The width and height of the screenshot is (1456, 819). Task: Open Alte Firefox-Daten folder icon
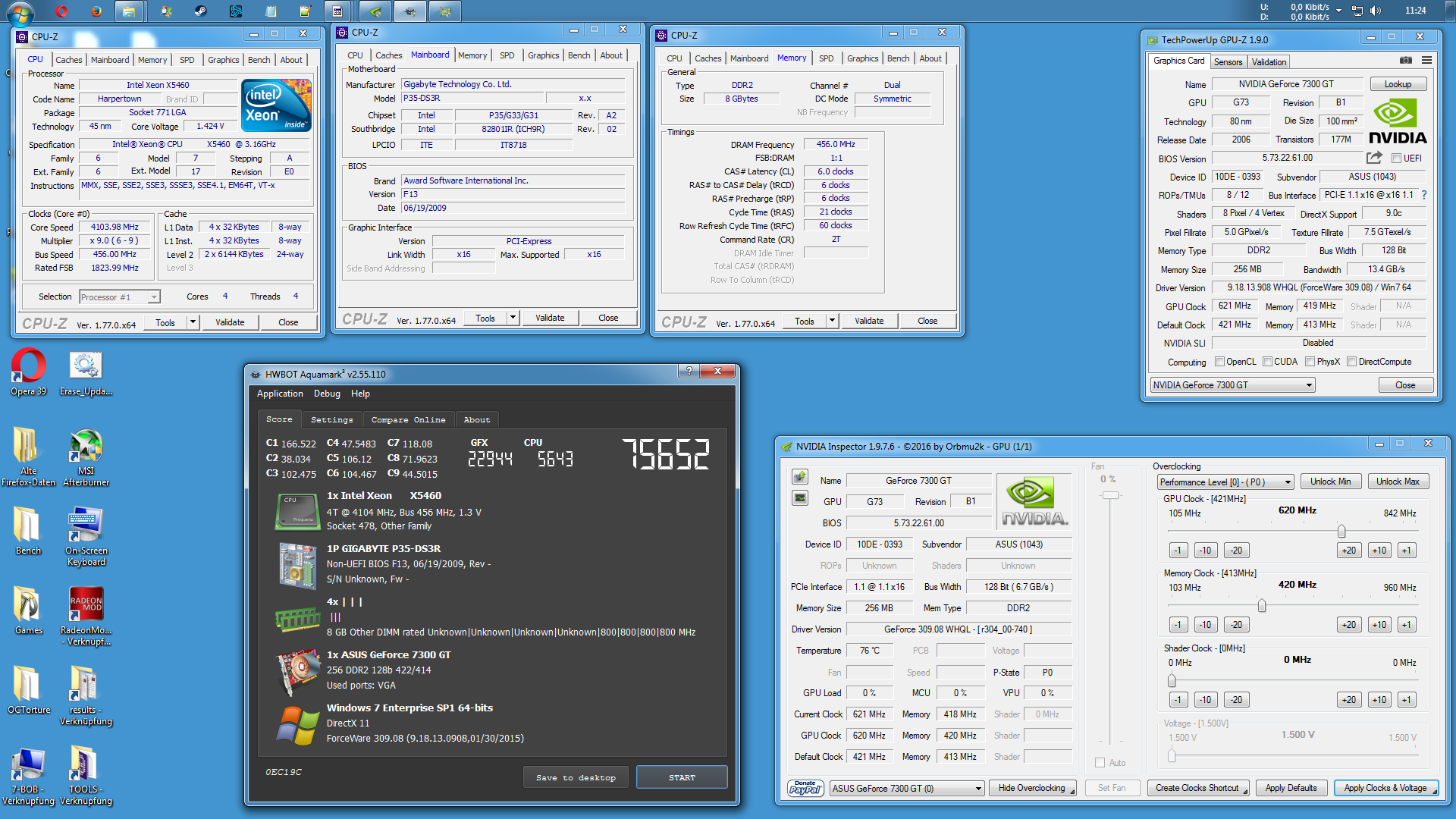click(x=28, y=457)
